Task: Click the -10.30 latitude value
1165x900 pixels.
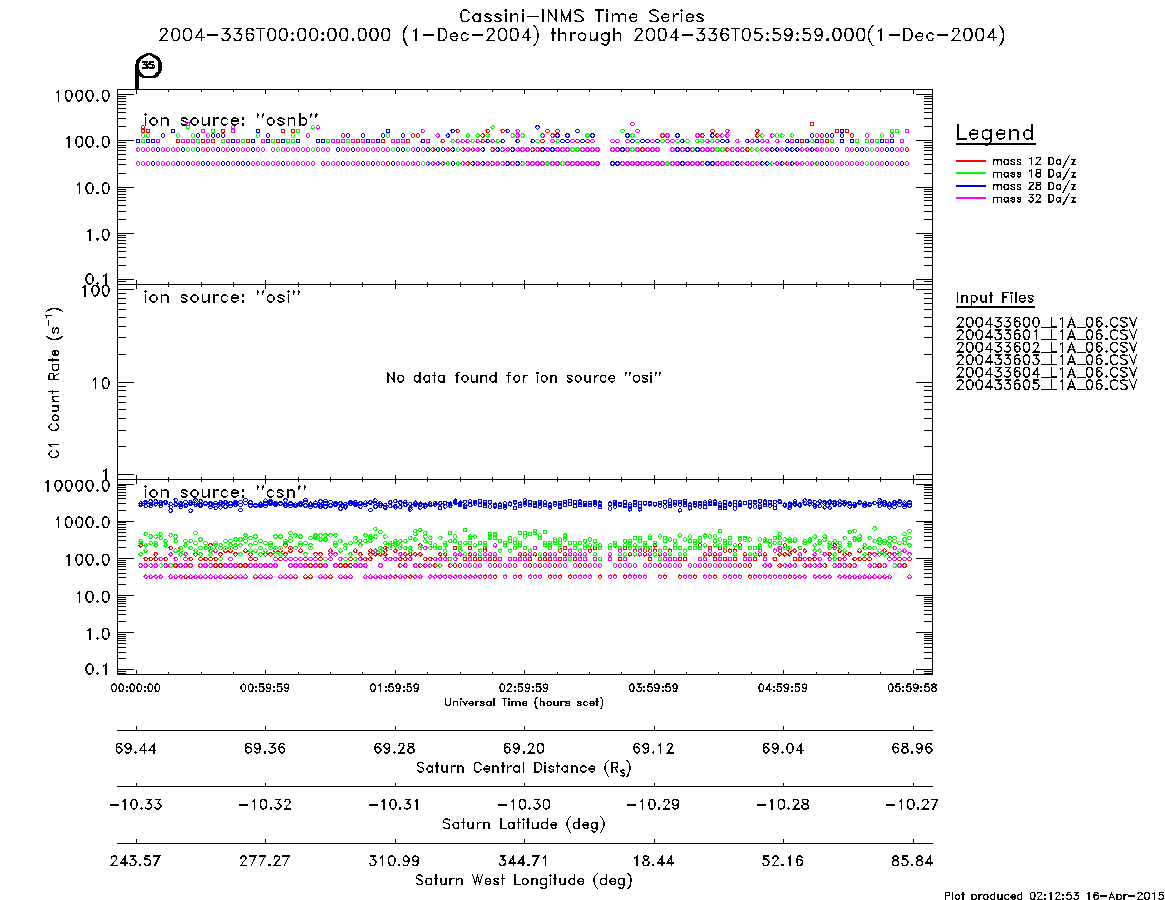Action: pyautogui.click(x=524, y=805)
